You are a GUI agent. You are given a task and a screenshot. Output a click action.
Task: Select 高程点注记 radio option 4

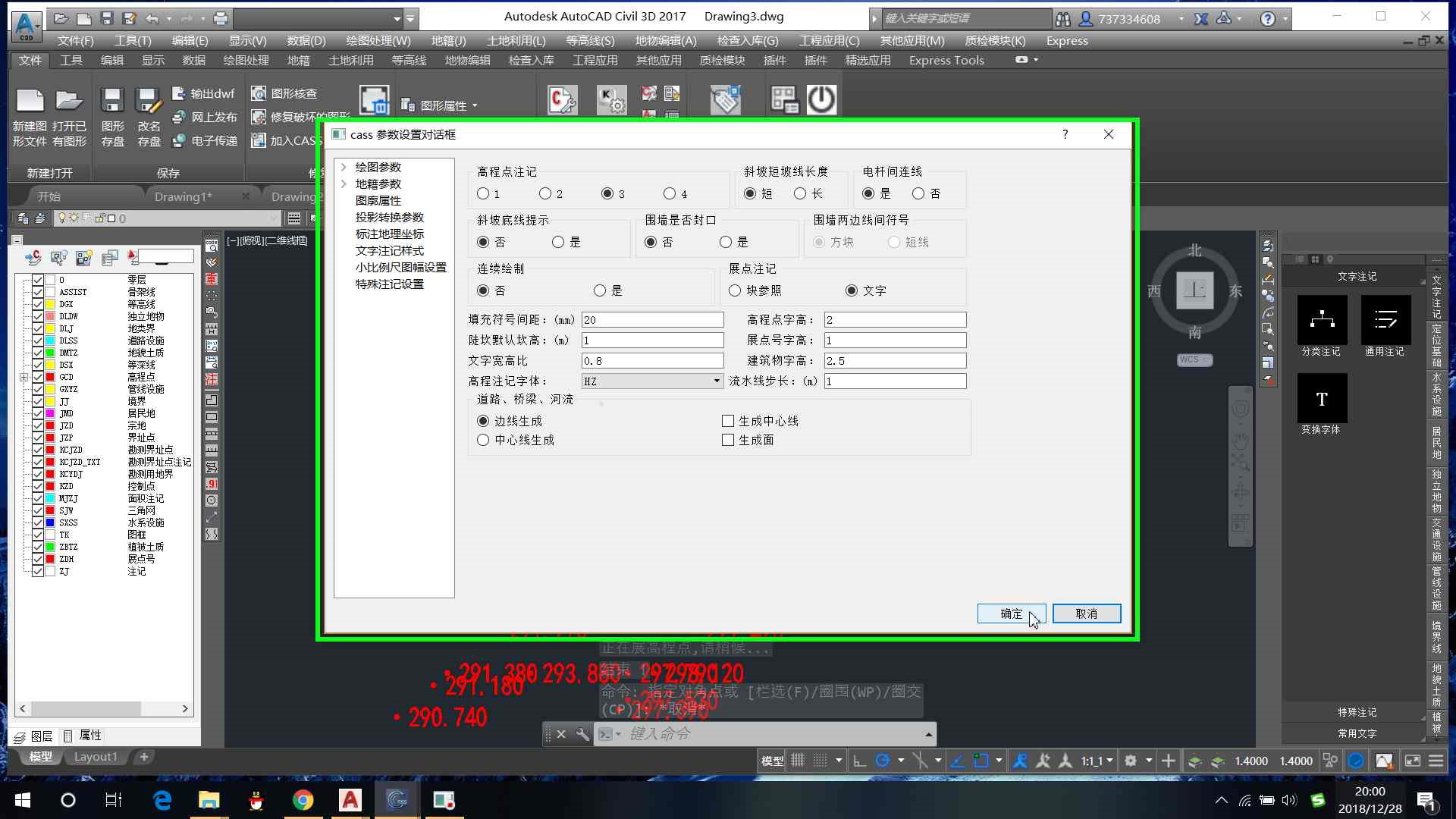click(670, 194)
